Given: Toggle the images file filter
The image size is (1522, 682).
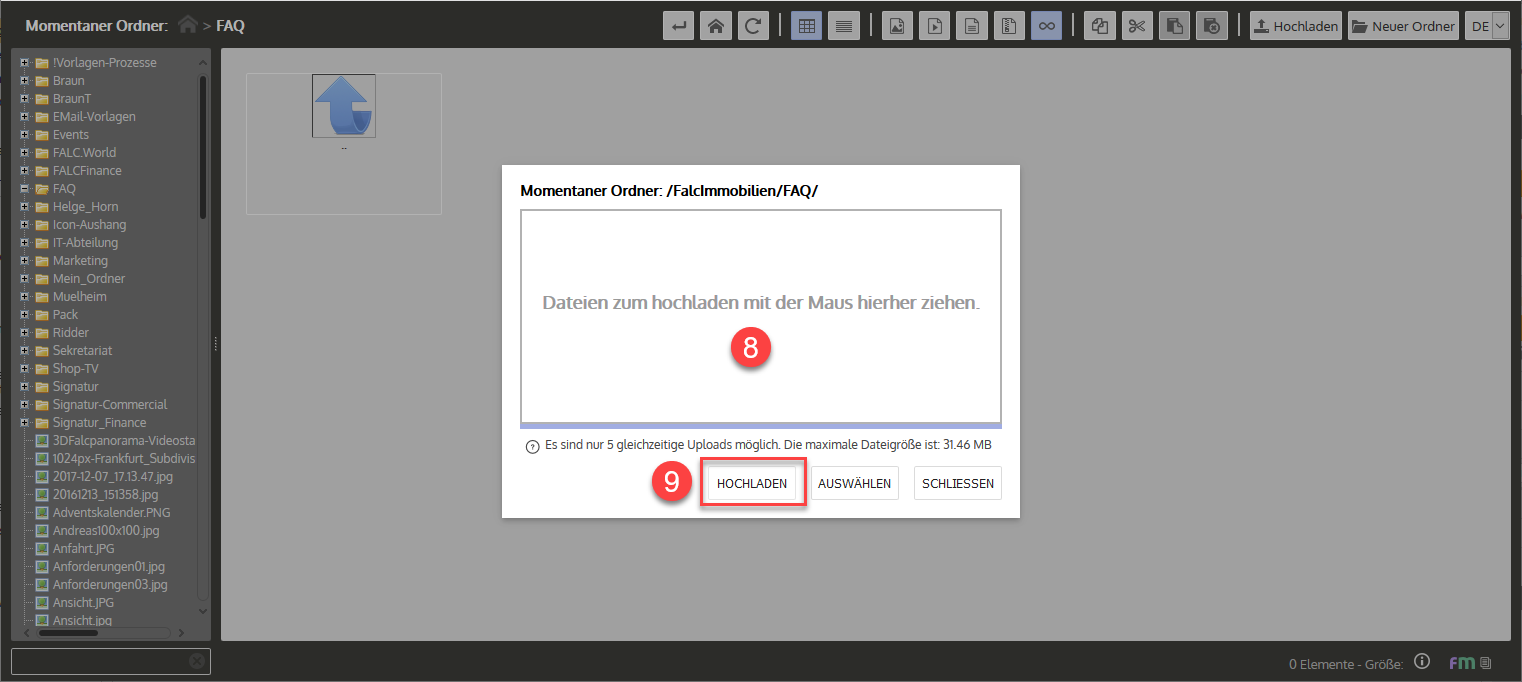Looking at the screenshot, I should coord(897,26).
